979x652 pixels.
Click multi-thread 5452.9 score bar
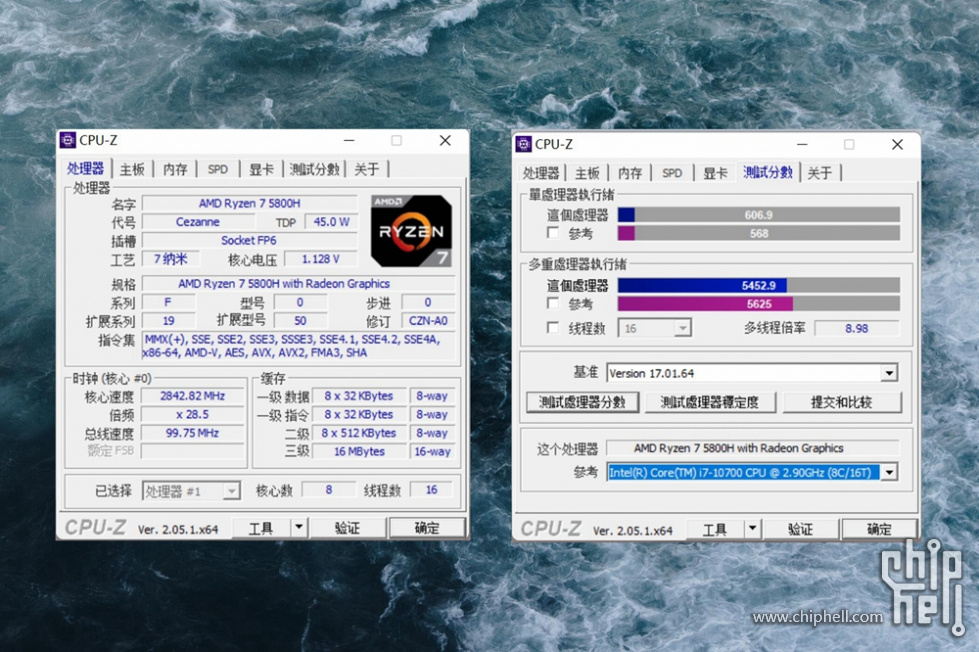point(759,285)
